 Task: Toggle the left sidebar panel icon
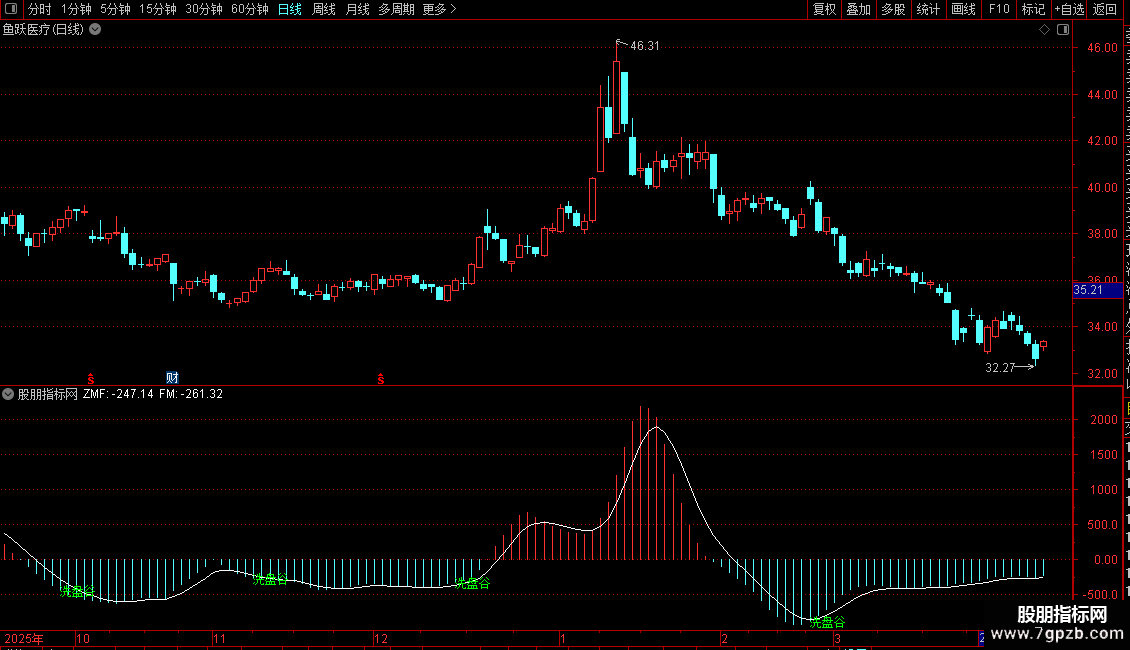click(x=11, y=9)
